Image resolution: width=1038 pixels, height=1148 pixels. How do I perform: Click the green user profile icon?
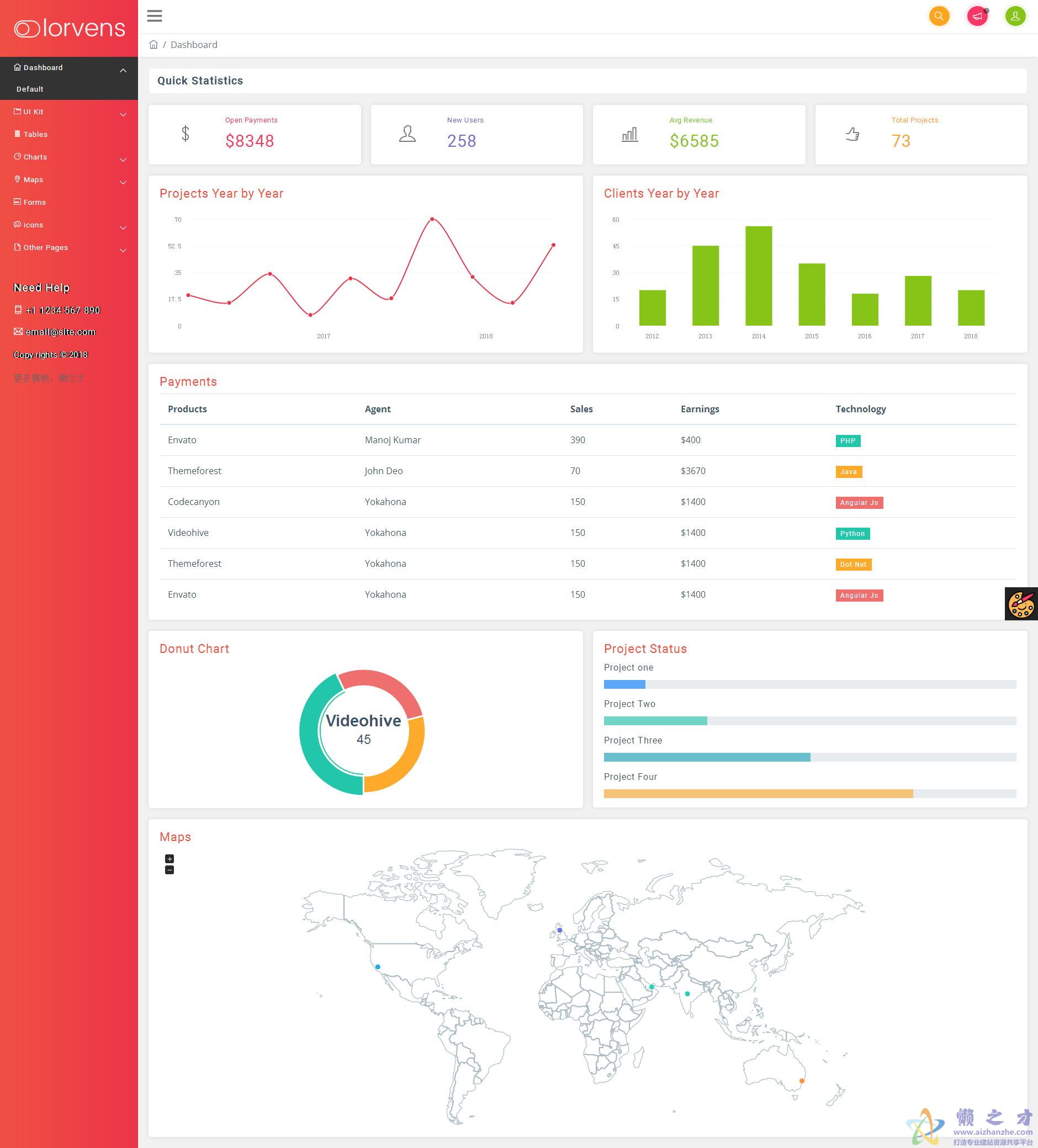(1015, 16)
